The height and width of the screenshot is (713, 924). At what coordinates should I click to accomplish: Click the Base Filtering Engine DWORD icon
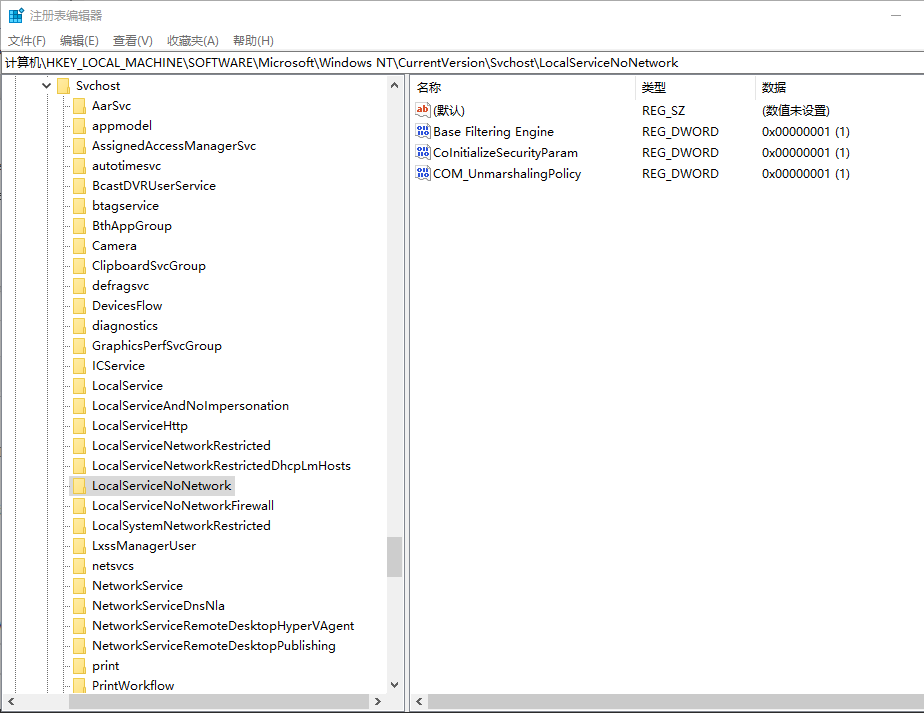(423, 131)
